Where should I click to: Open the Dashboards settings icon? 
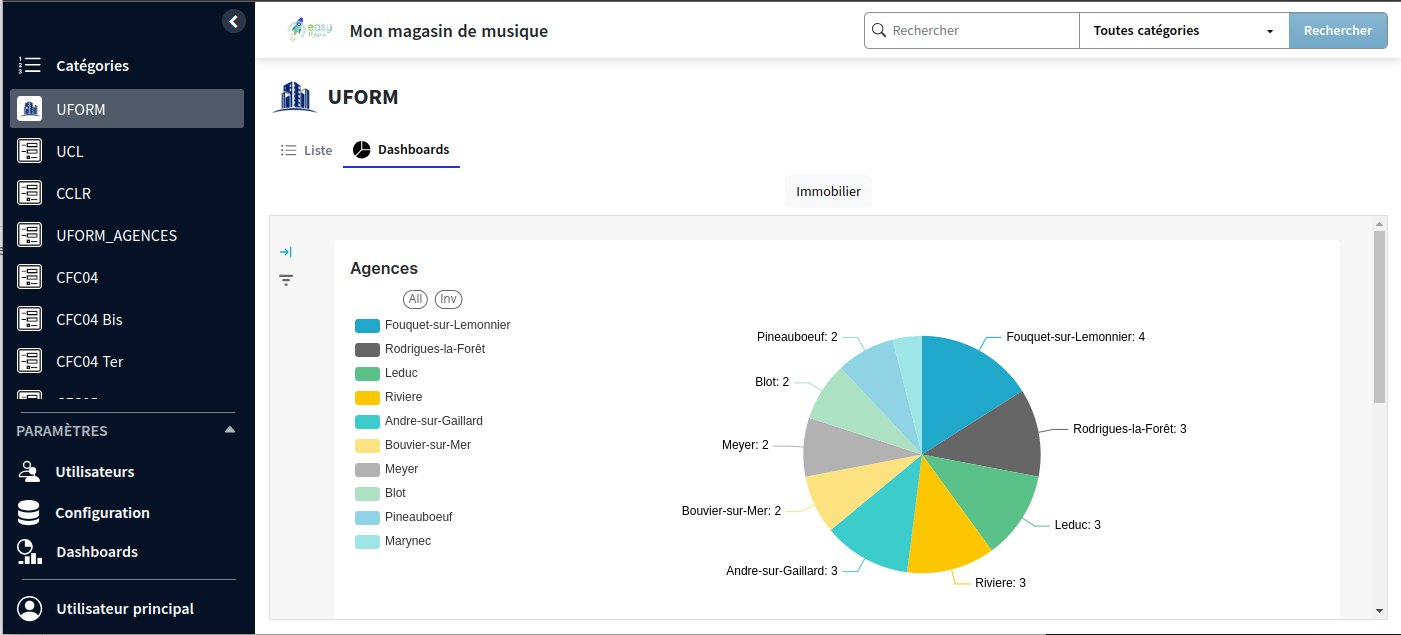[x=29, y=551]
